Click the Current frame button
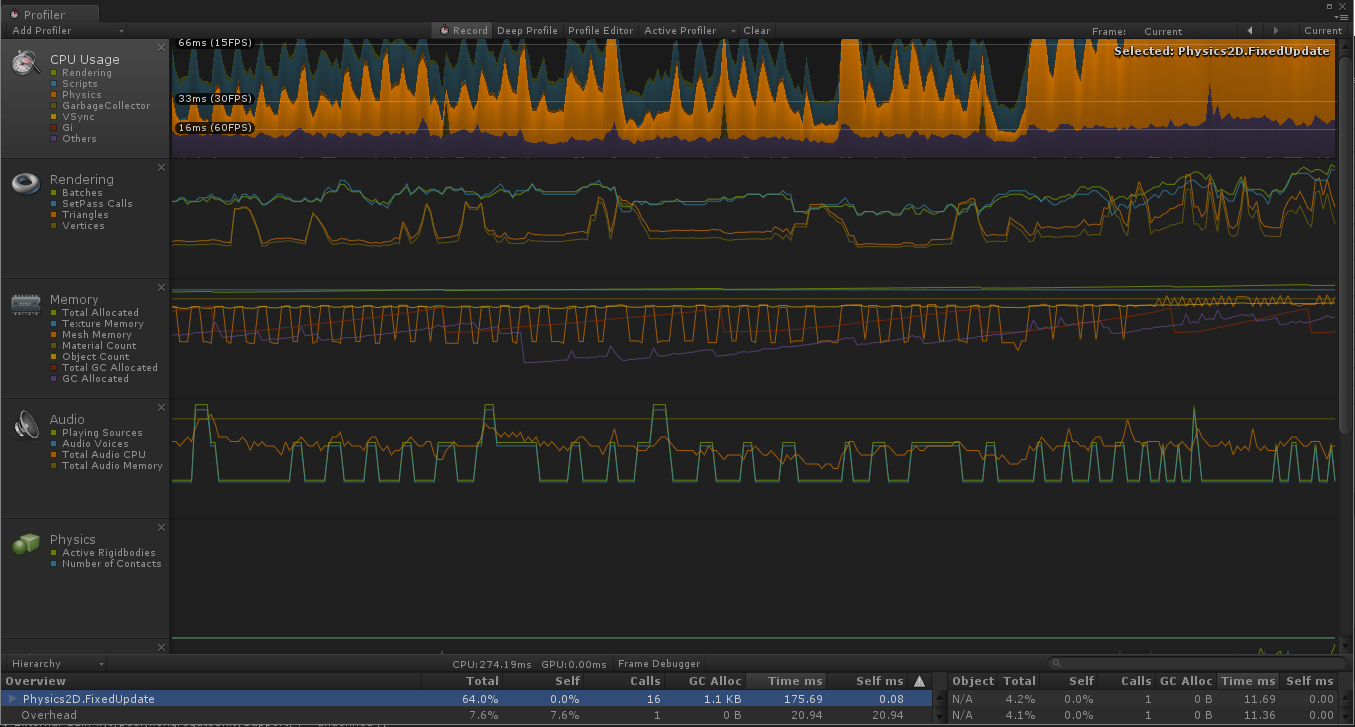1355x727 pixels. click(1322, 30)
